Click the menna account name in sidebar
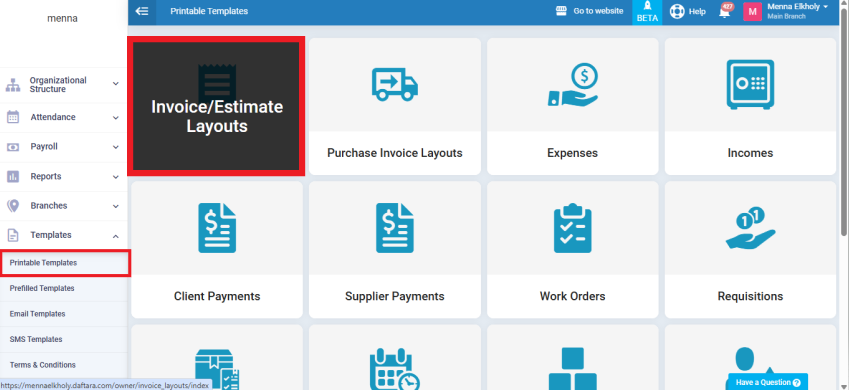Screen dimensions: 849x390 (62, 18)
